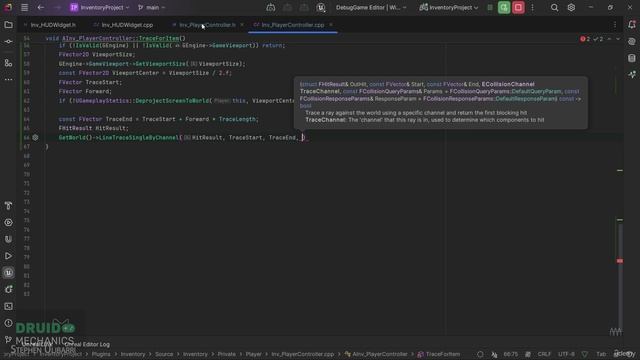The width and height of the screenshot is (640, 360).
Task: Click the CRLF line separator setting
Action: [544, 354]
